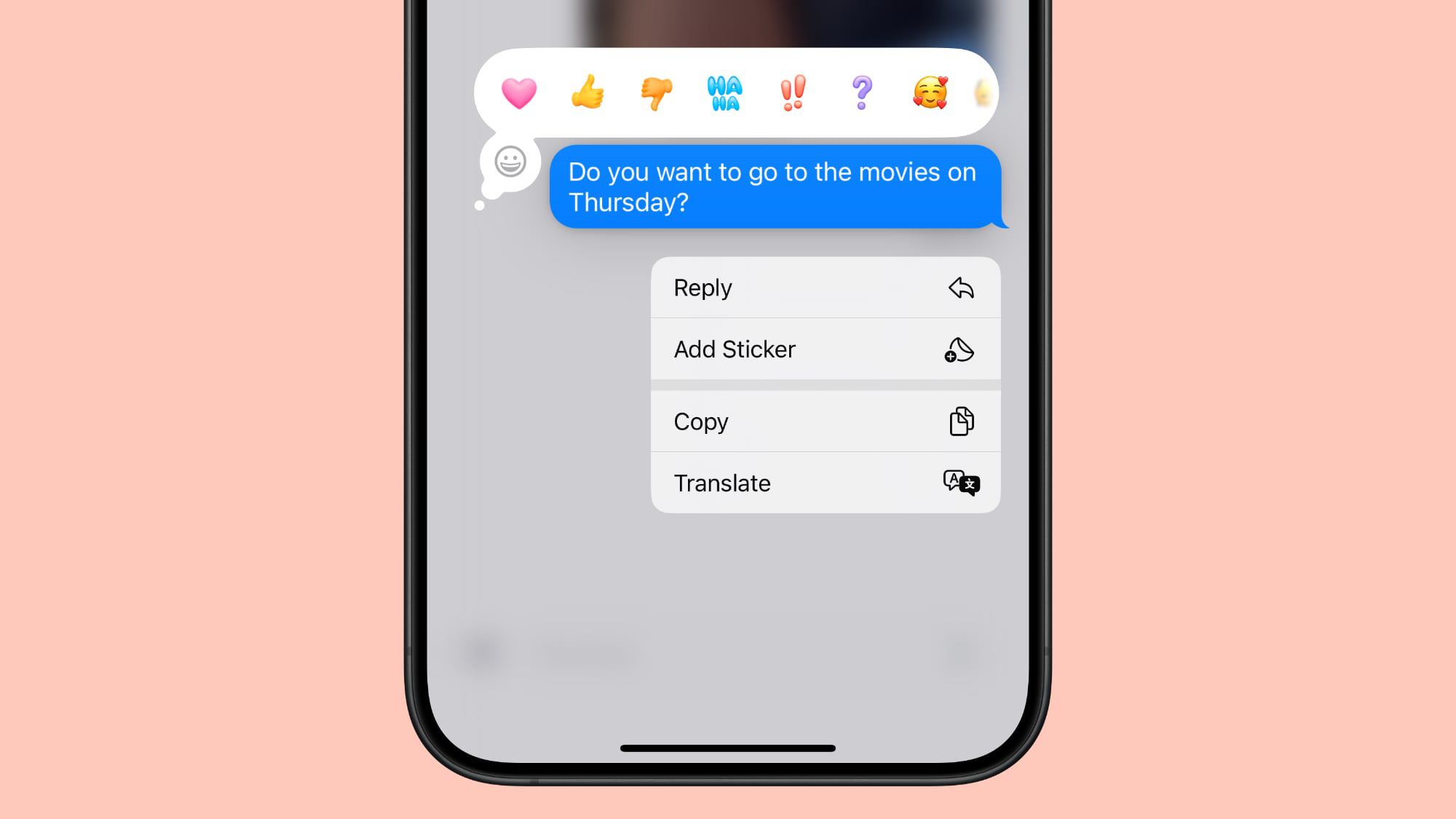Image resolution: width=1456 pixels, height=819 pixels.
Task: Select the blushing face reaction
Action: [928, 91]
